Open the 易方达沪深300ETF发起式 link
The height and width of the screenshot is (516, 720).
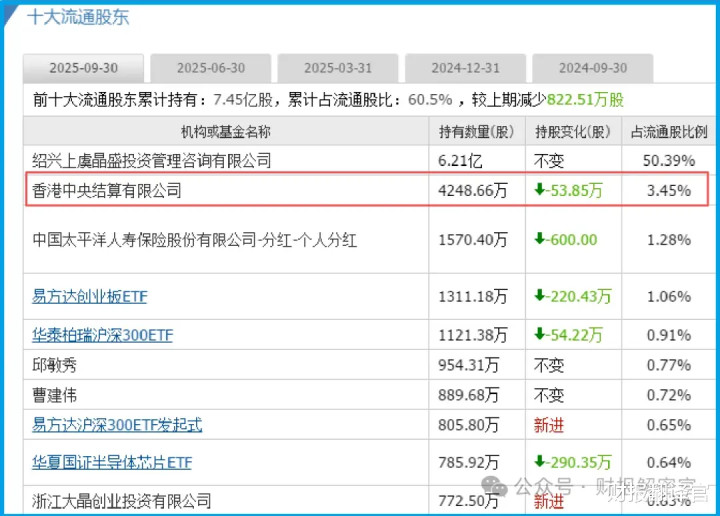point(117,425)
